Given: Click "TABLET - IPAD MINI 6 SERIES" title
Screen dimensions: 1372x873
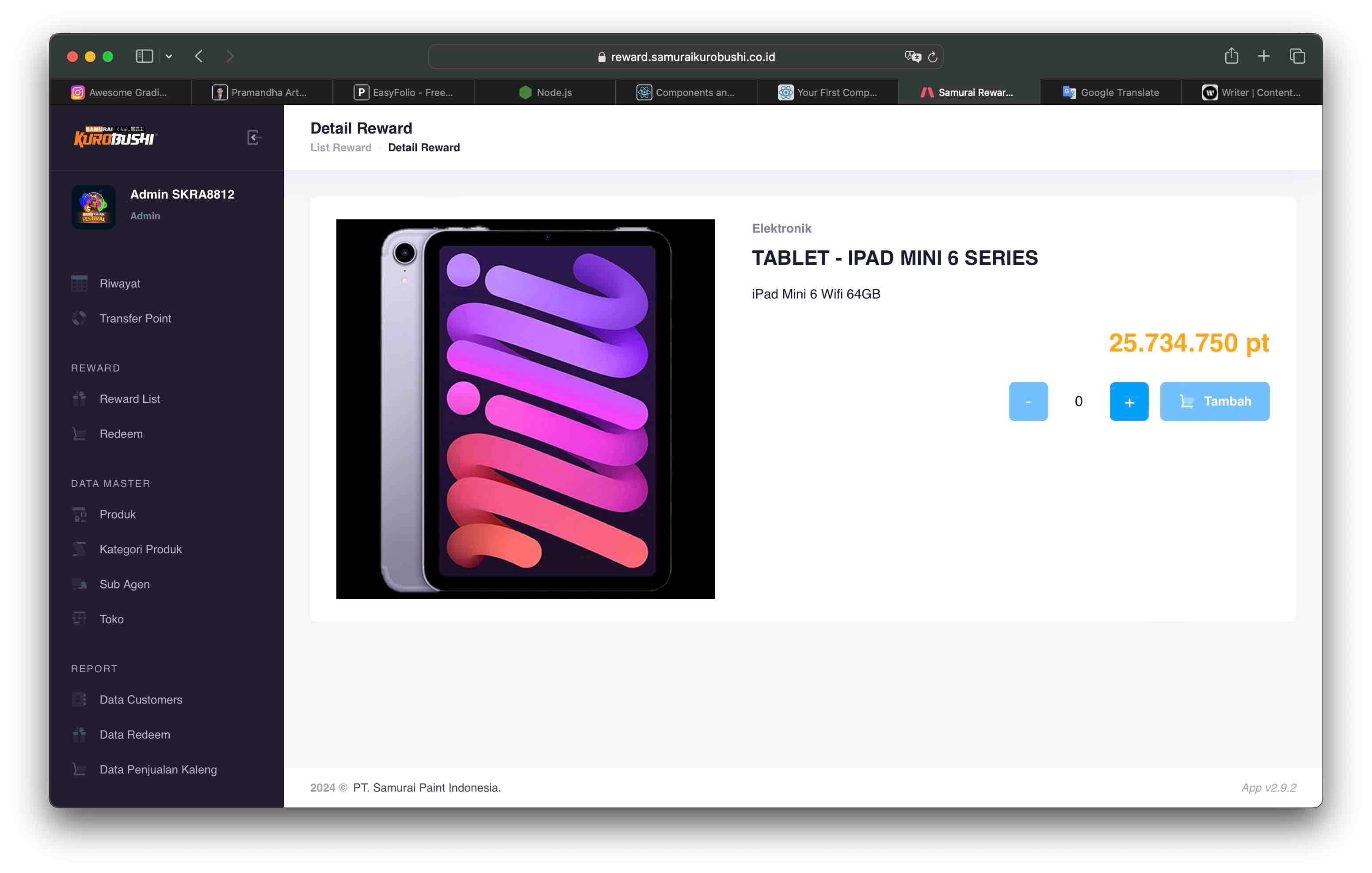Looking at the screenshot, I should 895,258.
